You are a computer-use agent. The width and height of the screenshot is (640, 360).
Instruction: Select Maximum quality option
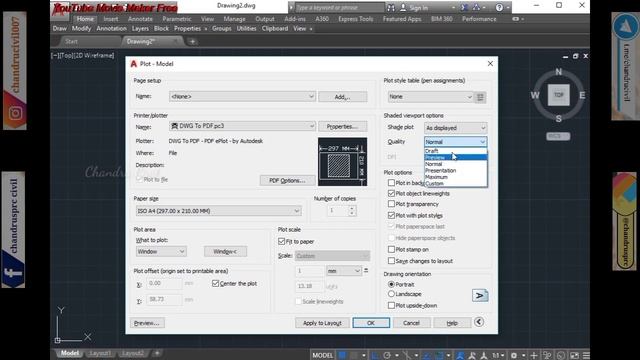pos(456,177)
